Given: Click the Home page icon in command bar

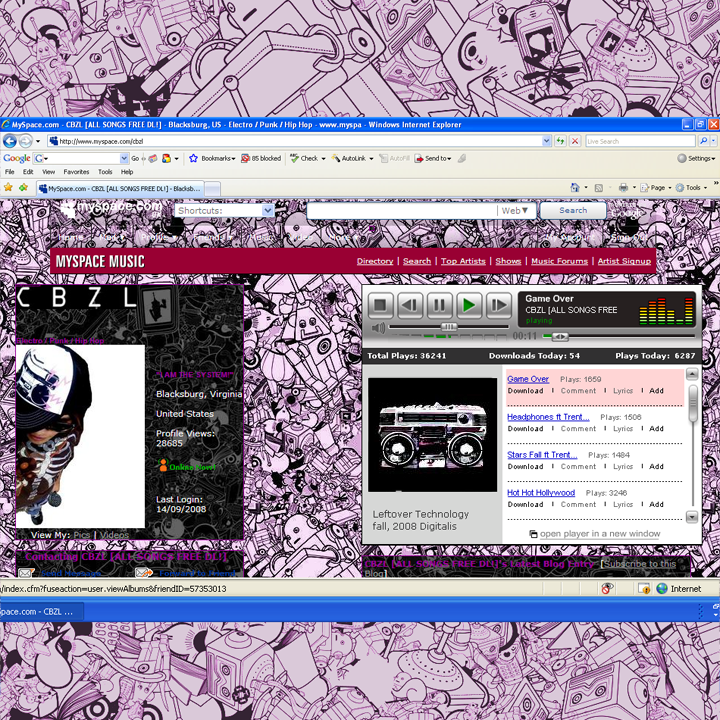Looking at the screenshot, I should click(575, 187).
